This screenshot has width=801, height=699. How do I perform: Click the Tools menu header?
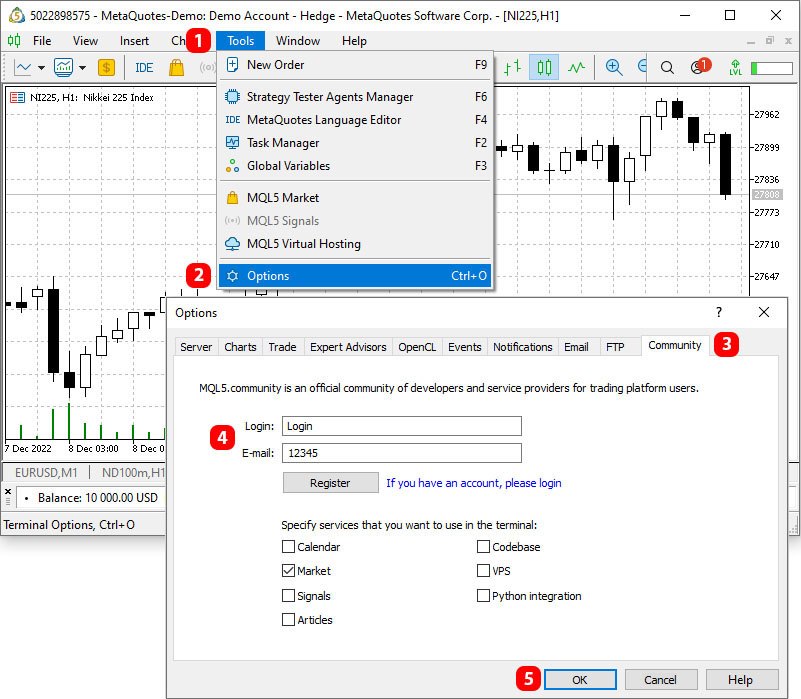tap(241, 41)
